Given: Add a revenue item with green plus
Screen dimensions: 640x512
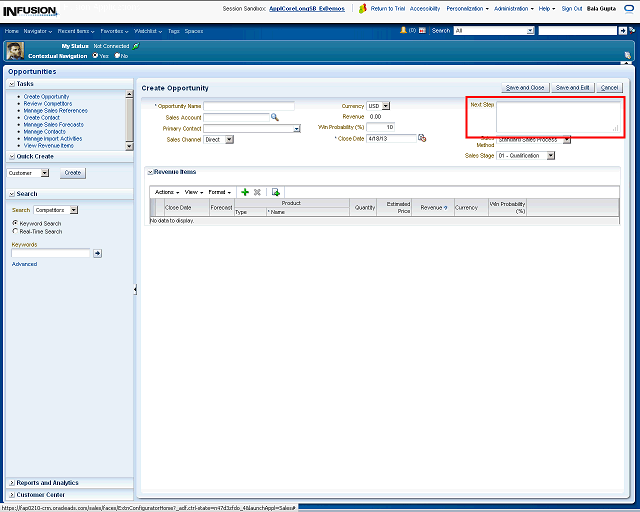Looking at the screenshot, I should tap(245, 191).
